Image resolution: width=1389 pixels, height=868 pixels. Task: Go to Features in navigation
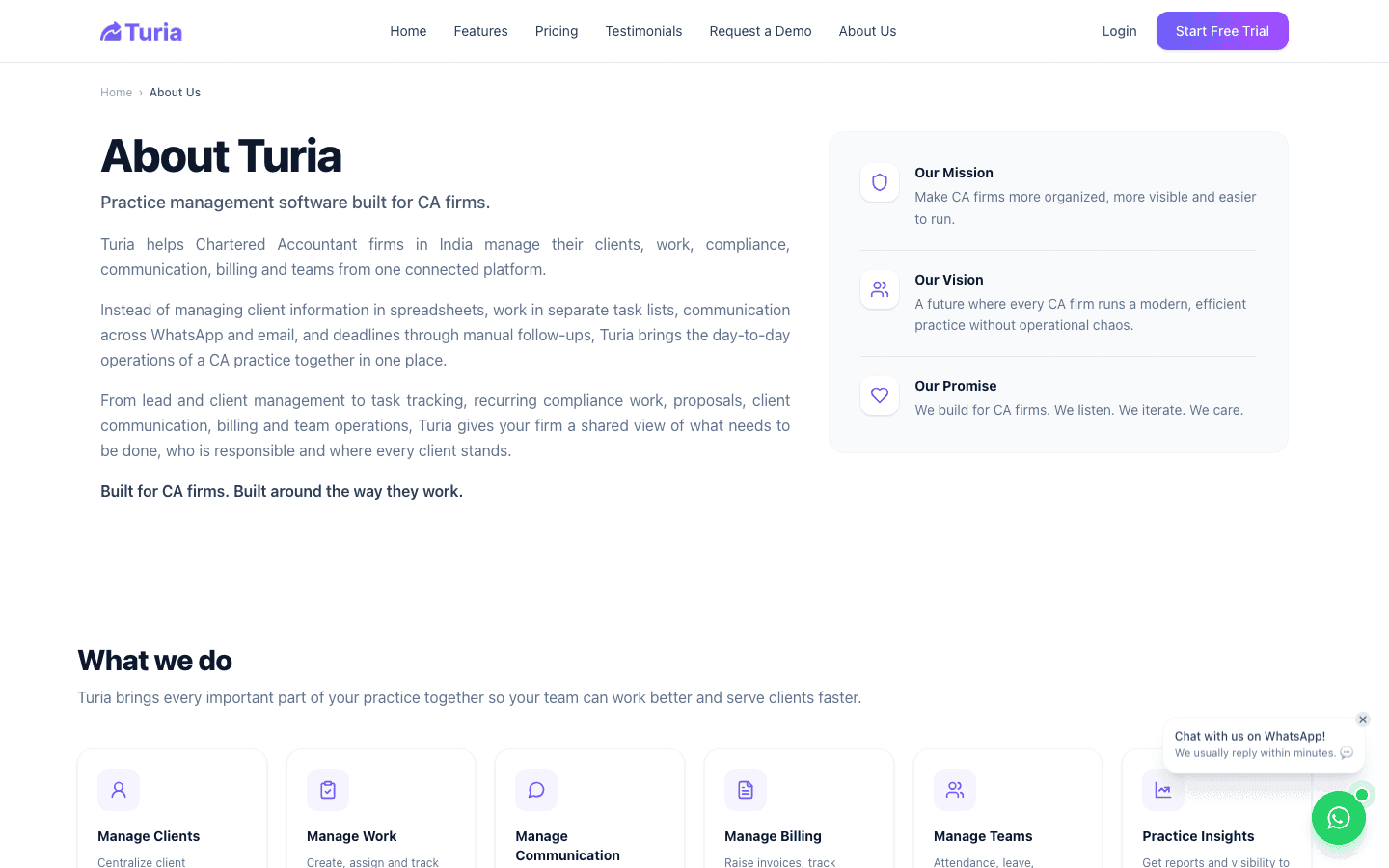click(480, 31)
